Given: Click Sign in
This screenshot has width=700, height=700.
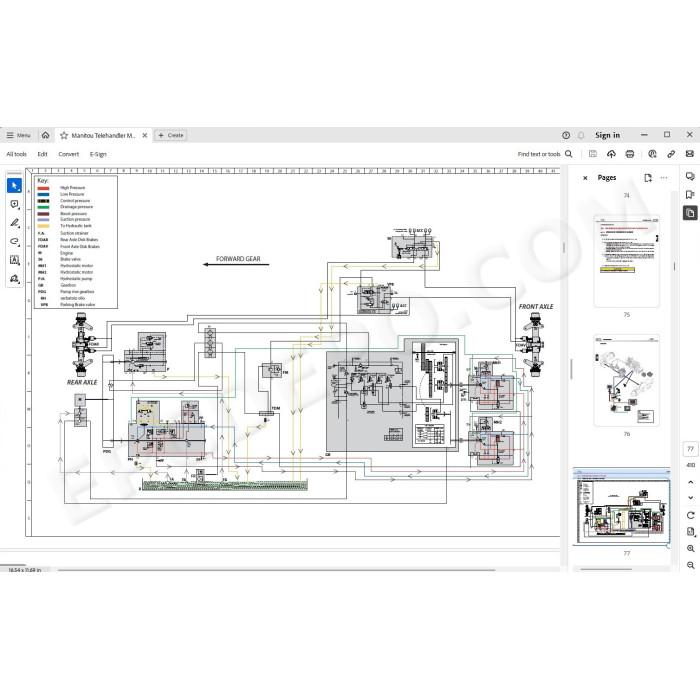Looking at the screenshot, I should click(x=608, y=135).
